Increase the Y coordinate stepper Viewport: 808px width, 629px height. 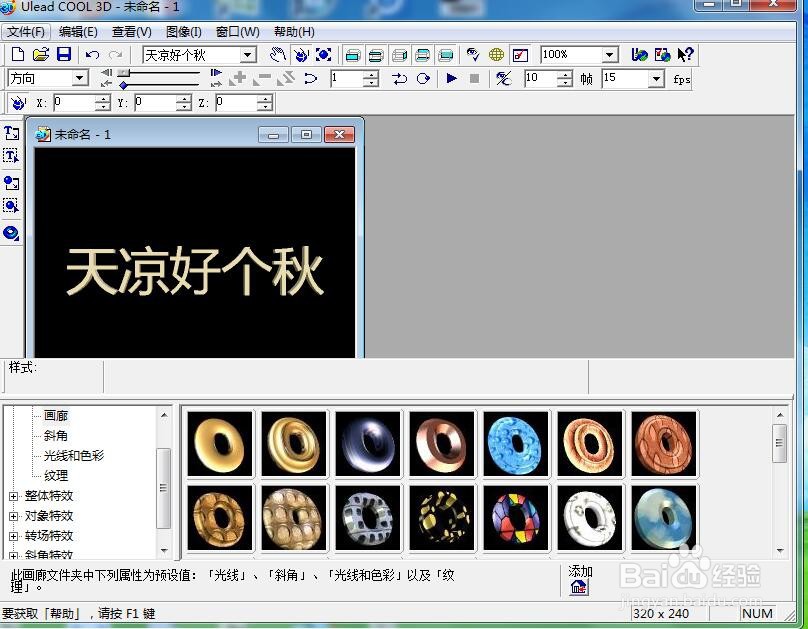tap(183, 99)
